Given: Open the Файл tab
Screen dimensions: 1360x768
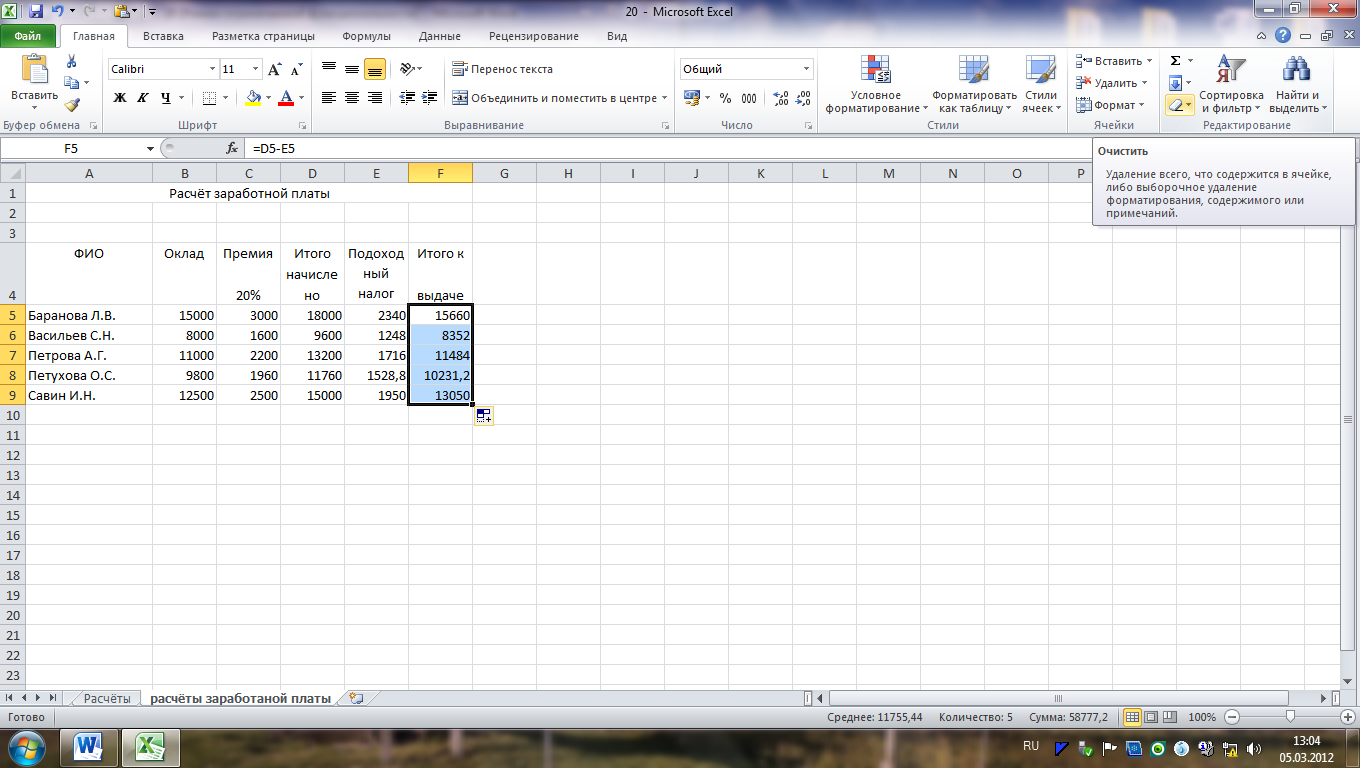Looking at the screenshot, I should pyautogui.click(x=28, y=36).
